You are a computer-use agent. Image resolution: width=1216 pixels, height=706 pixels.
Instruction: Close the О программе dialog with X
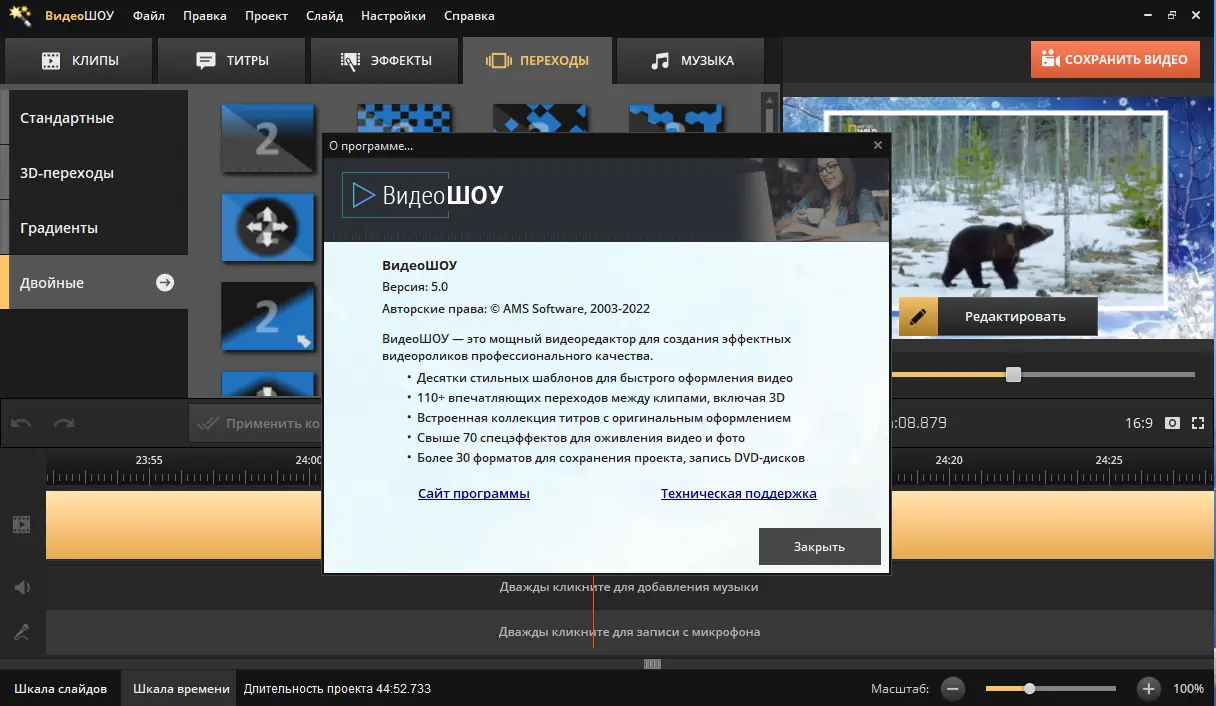(x=878, y=145)
